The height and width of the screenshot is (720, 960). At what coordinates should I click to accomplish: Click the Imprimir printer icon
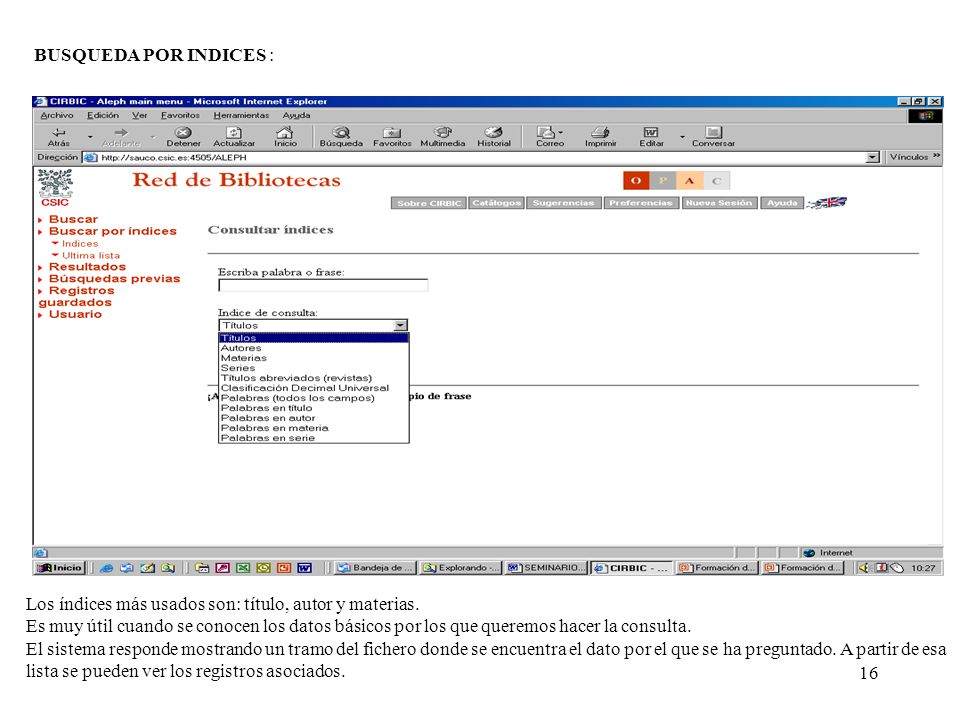coord(601,132)
